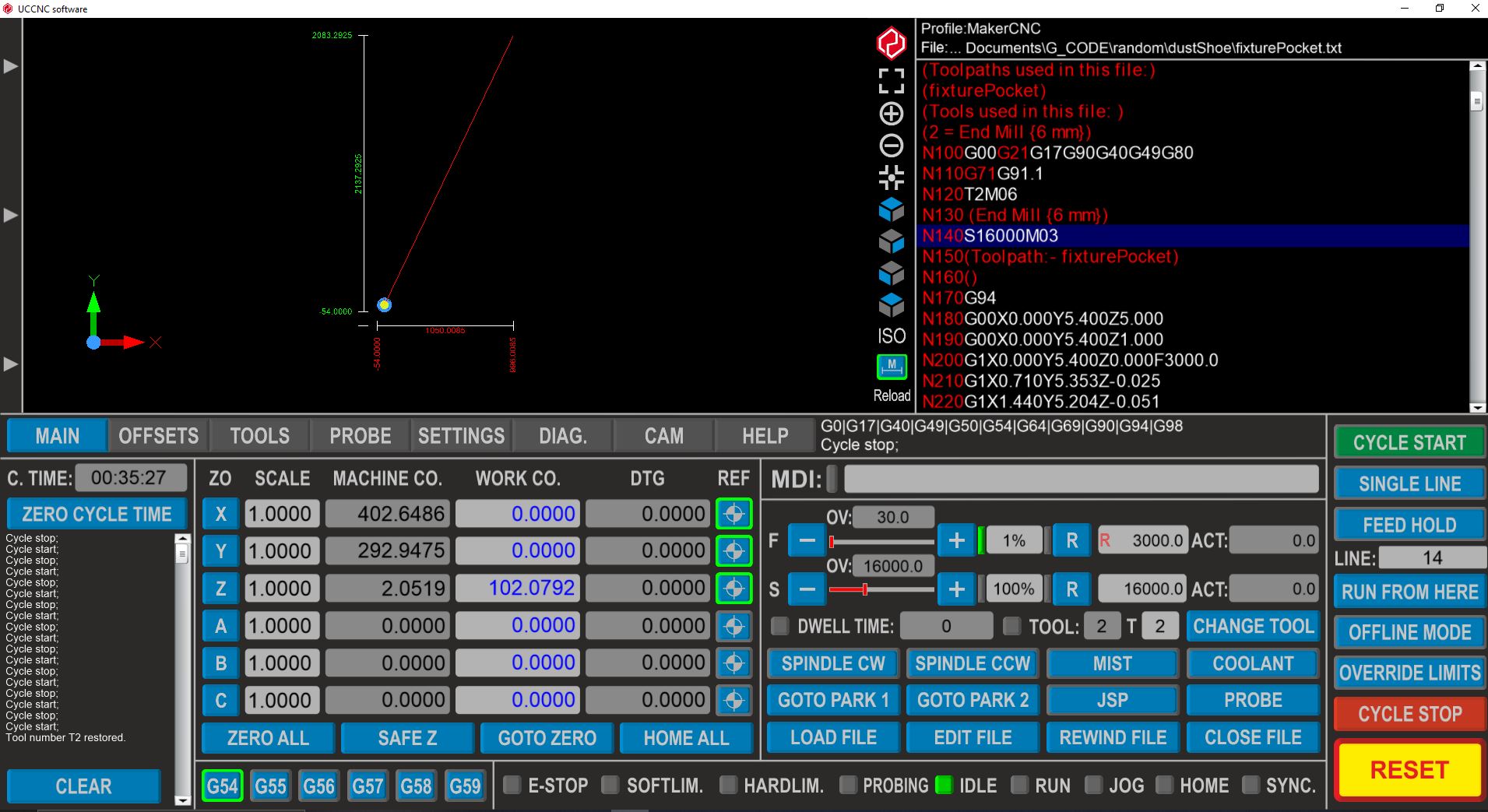Click the PROBING indicator LED
Viewport: 1488px width, 812px height.
(x=848, y=785)
